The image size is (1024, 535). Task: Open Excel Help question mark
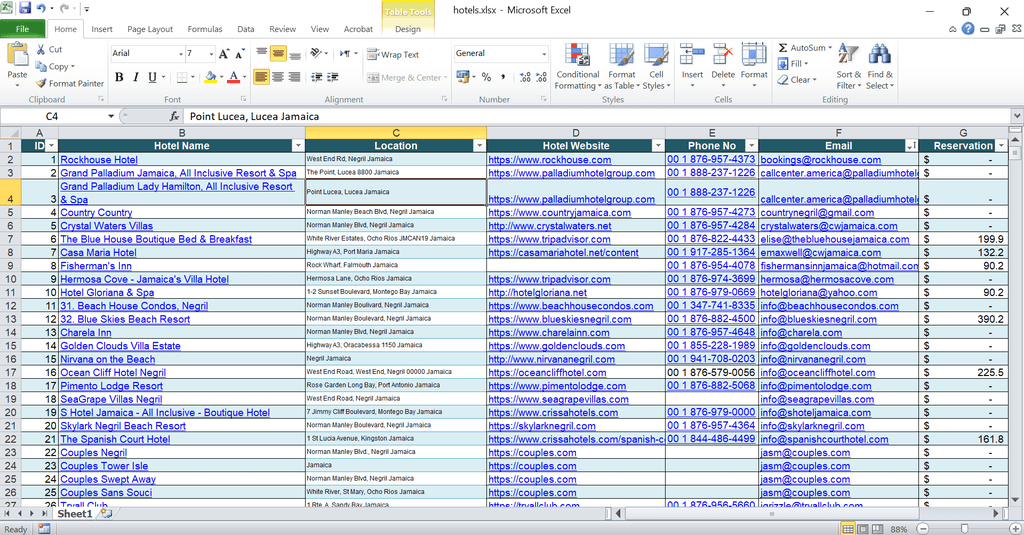967,29
